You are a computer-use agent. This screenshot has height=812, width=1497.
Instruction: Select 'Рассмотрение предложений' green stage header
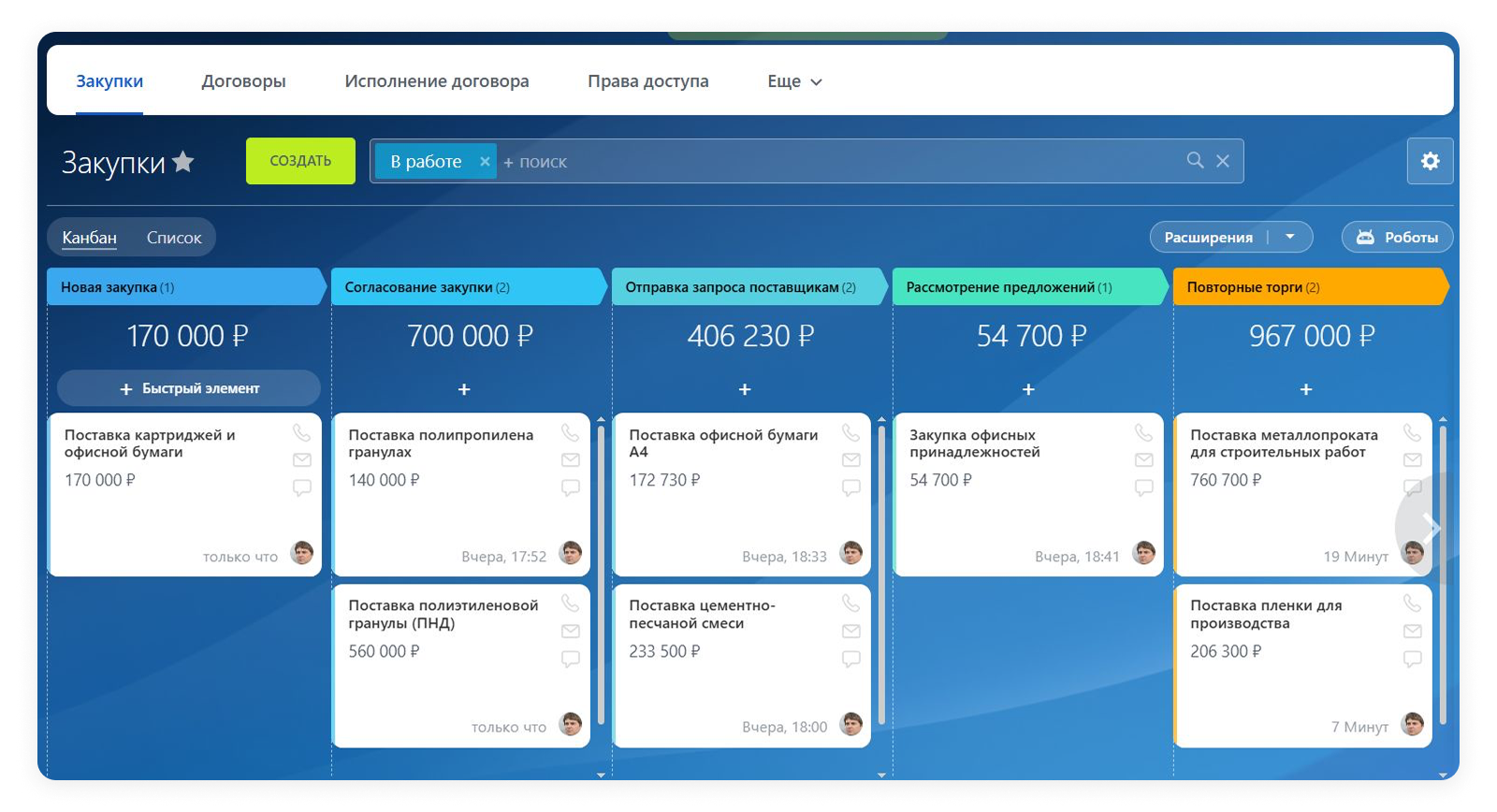1030,287
